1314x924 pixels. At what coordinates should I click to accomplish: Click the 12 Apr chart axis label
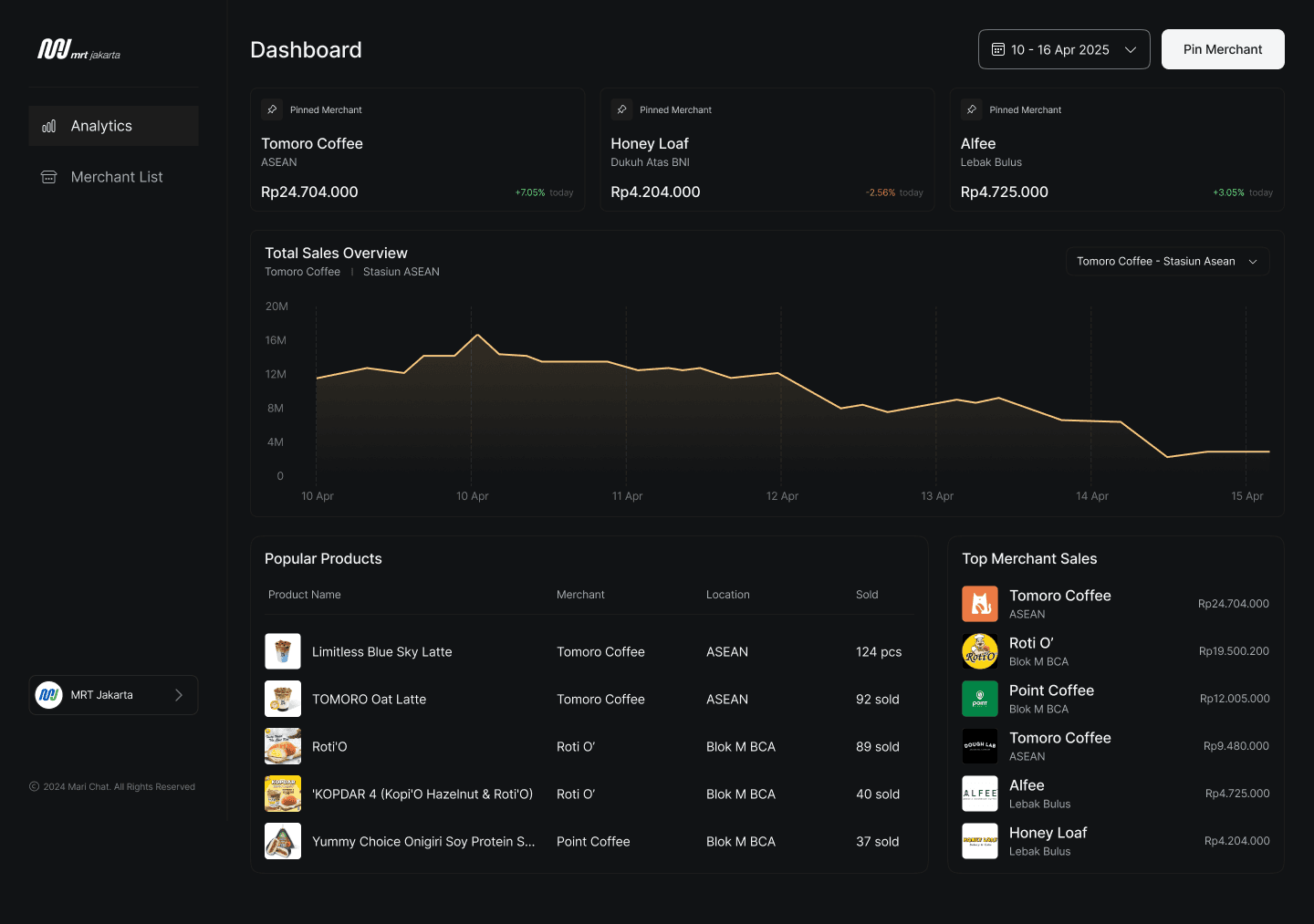point(782,496)
